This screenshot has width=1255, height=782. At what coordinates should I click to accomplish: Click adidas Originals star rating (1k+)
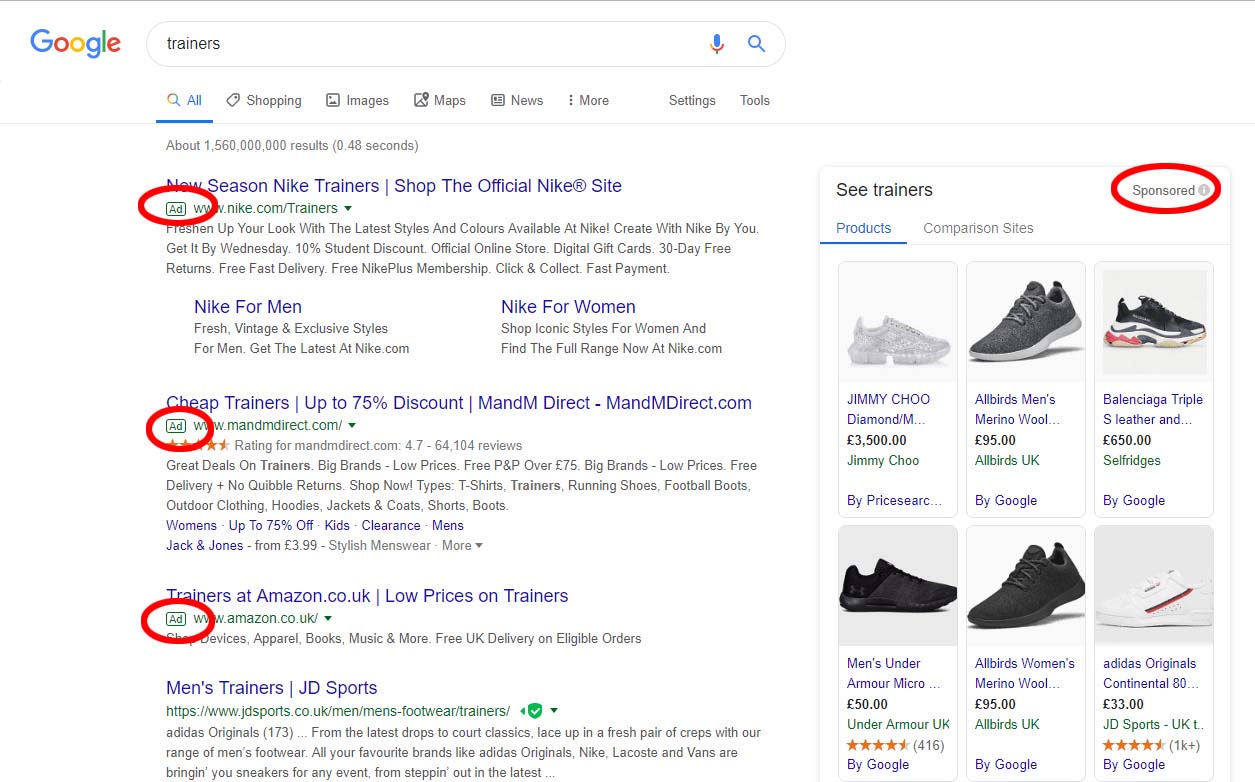[x=1134, y=745]
